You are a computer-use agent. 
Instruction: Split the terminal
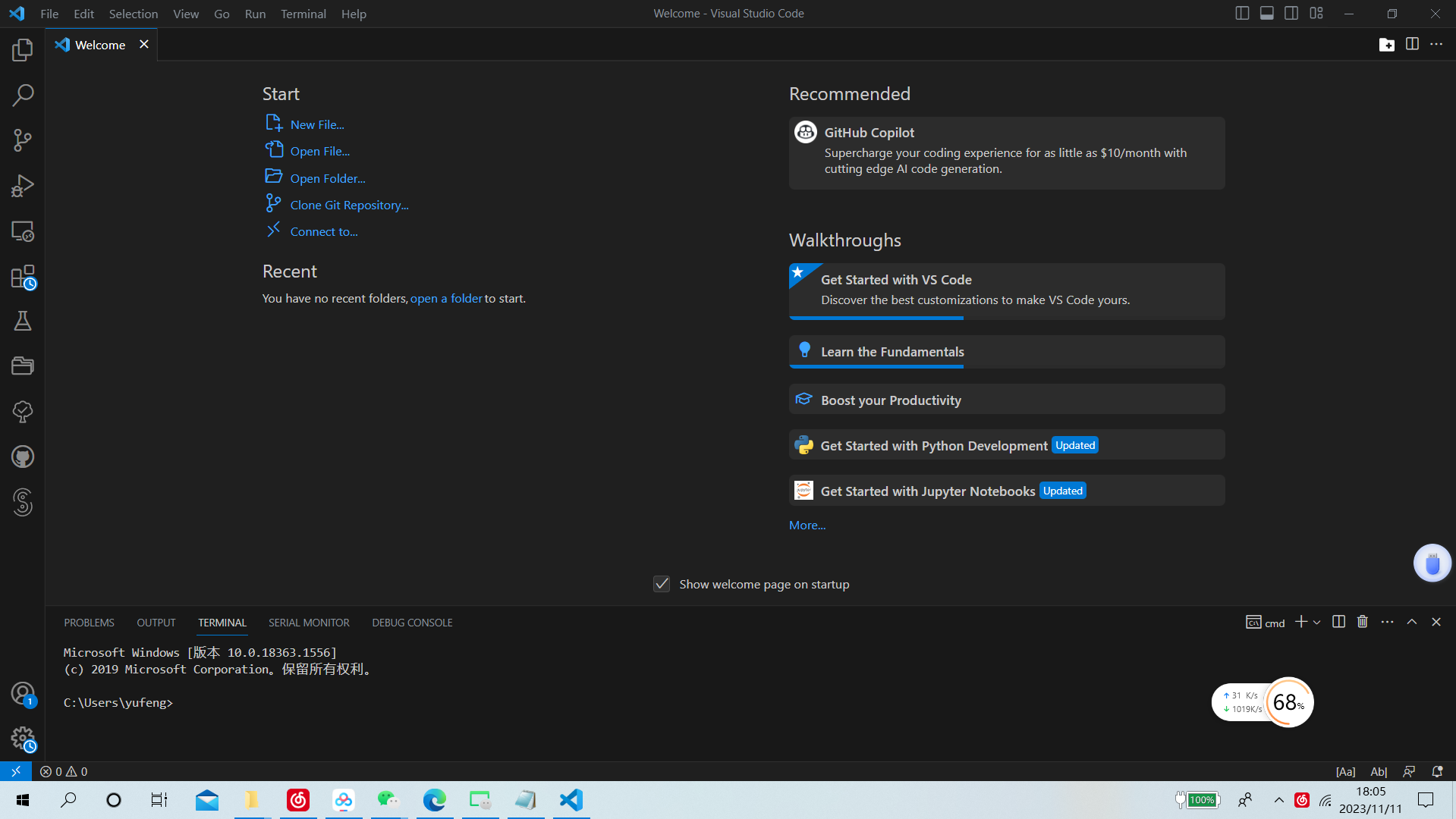1338,622
